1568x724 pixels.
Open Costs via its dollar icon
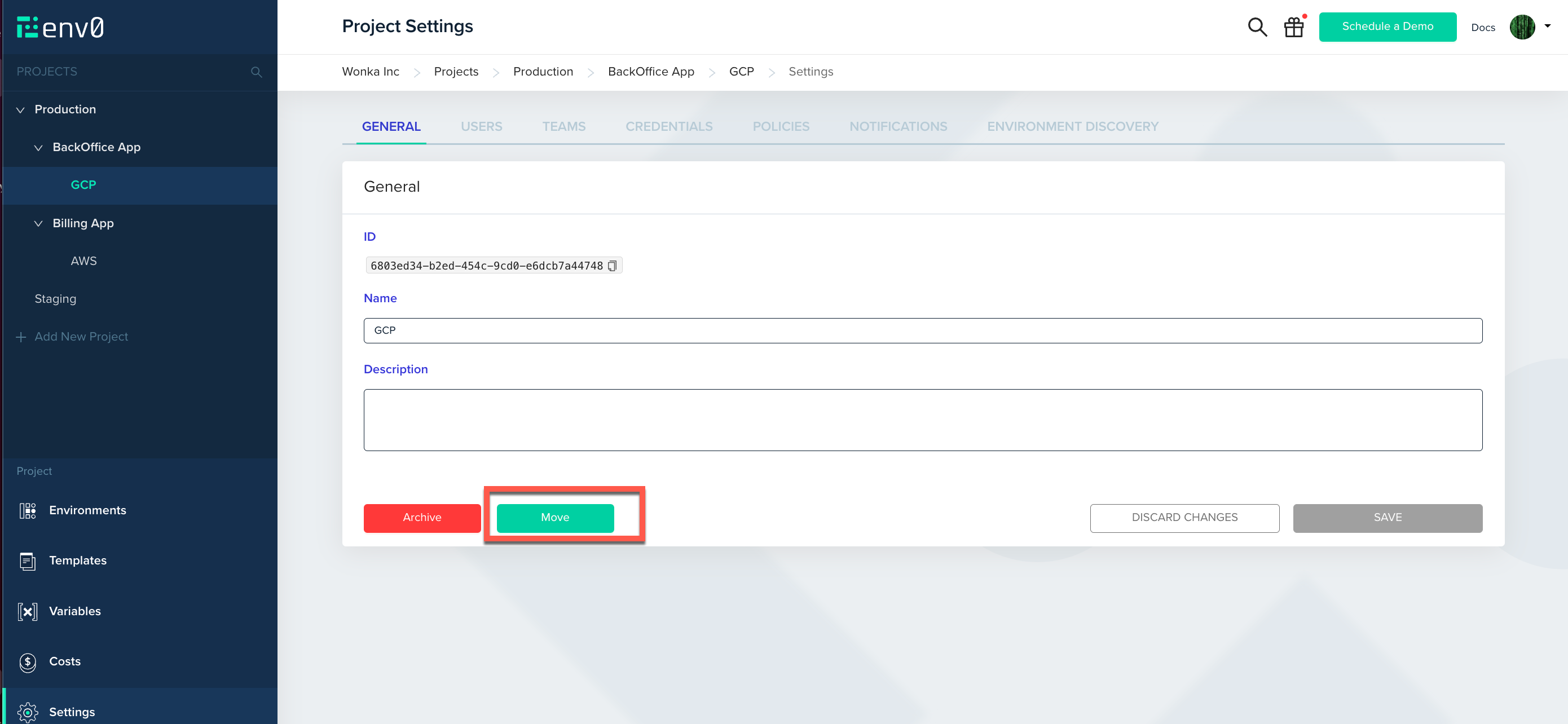click(28, 662)
